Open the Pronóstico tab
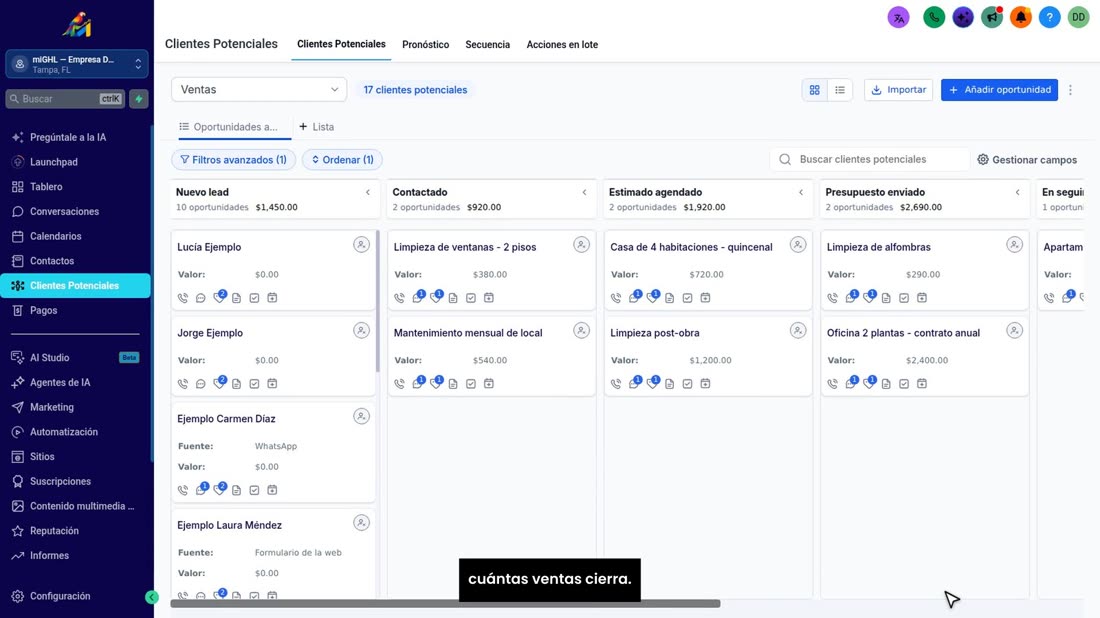 (426, 45)
